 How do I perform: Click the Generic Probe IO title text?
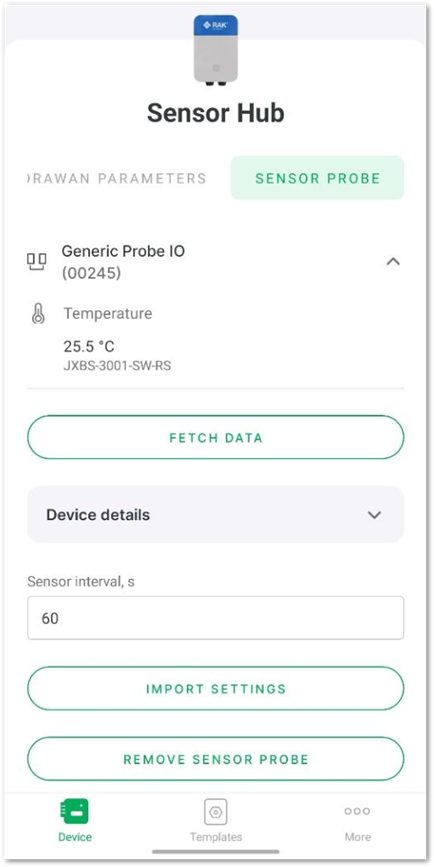point(123,251)
